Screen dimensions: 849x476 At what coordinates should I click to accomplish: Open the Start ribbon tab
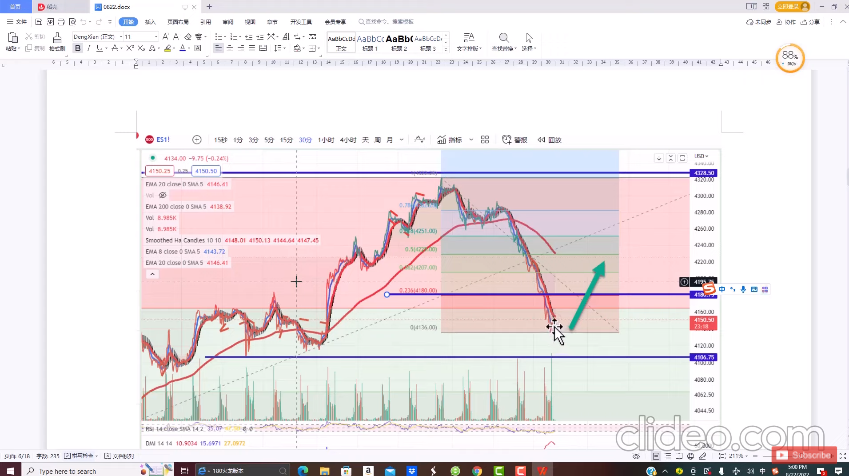click(128, 22)
